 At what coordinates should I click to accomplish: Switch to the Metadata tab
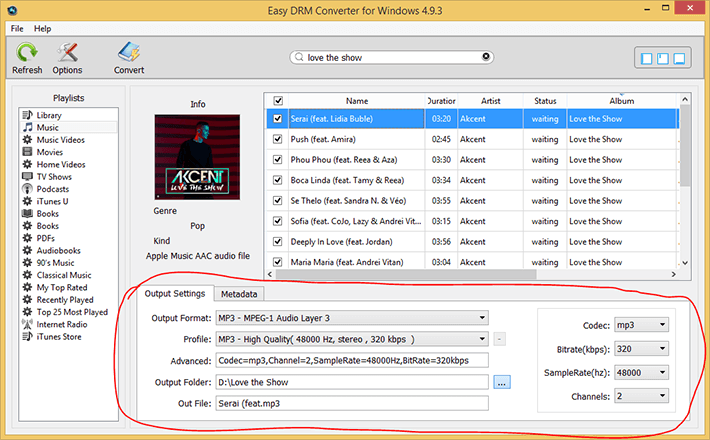[x=239, y=294]
